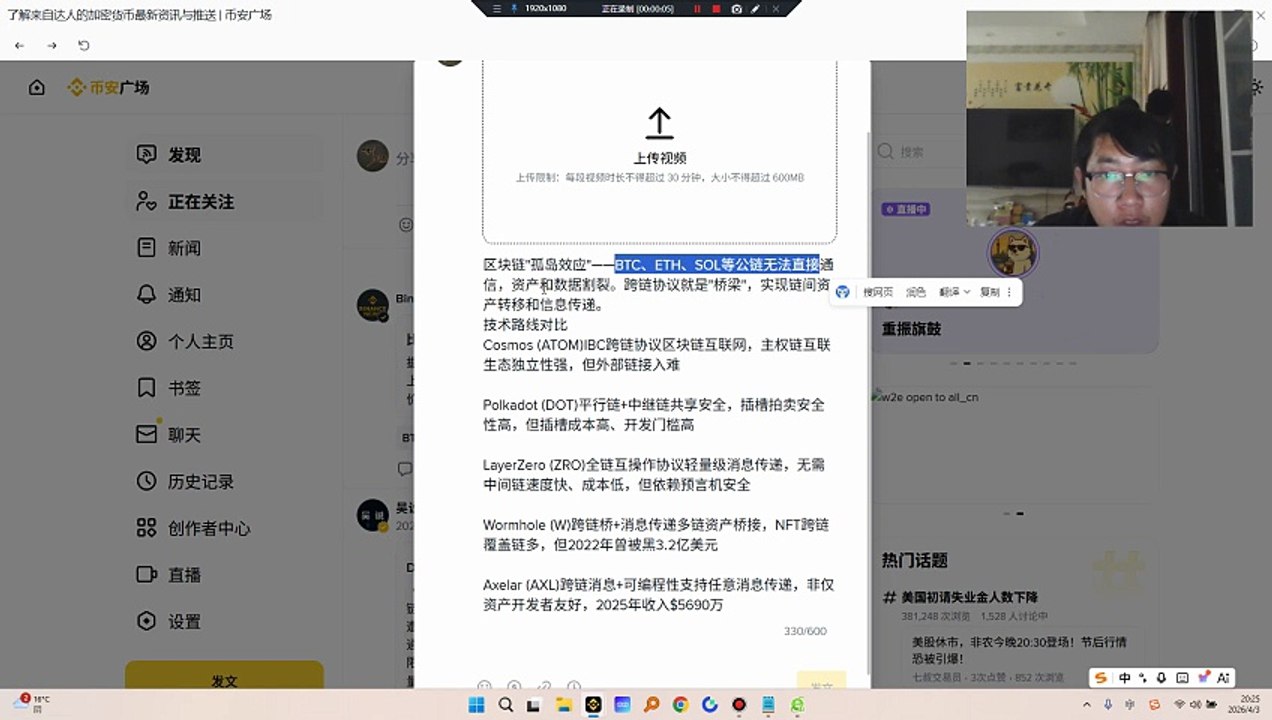Open 通知 in the left sidebar
This screenshot has height=720, width=1272.
pos(224,295)
